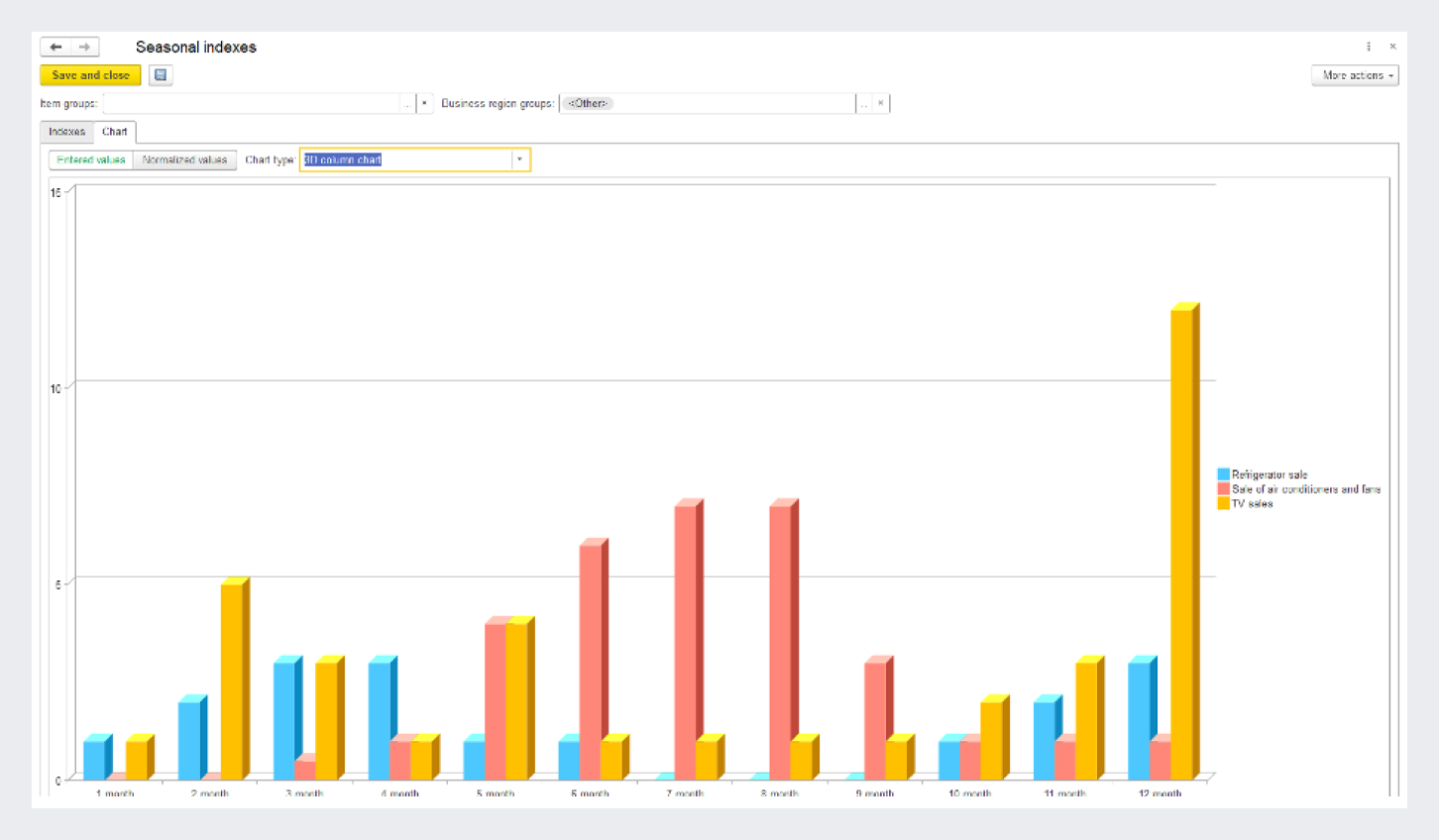Viewport: 1439px width, 840px height.
Task: Toggle to Normalized values mode
Action: pyautogui.click(x=184, y=159)
